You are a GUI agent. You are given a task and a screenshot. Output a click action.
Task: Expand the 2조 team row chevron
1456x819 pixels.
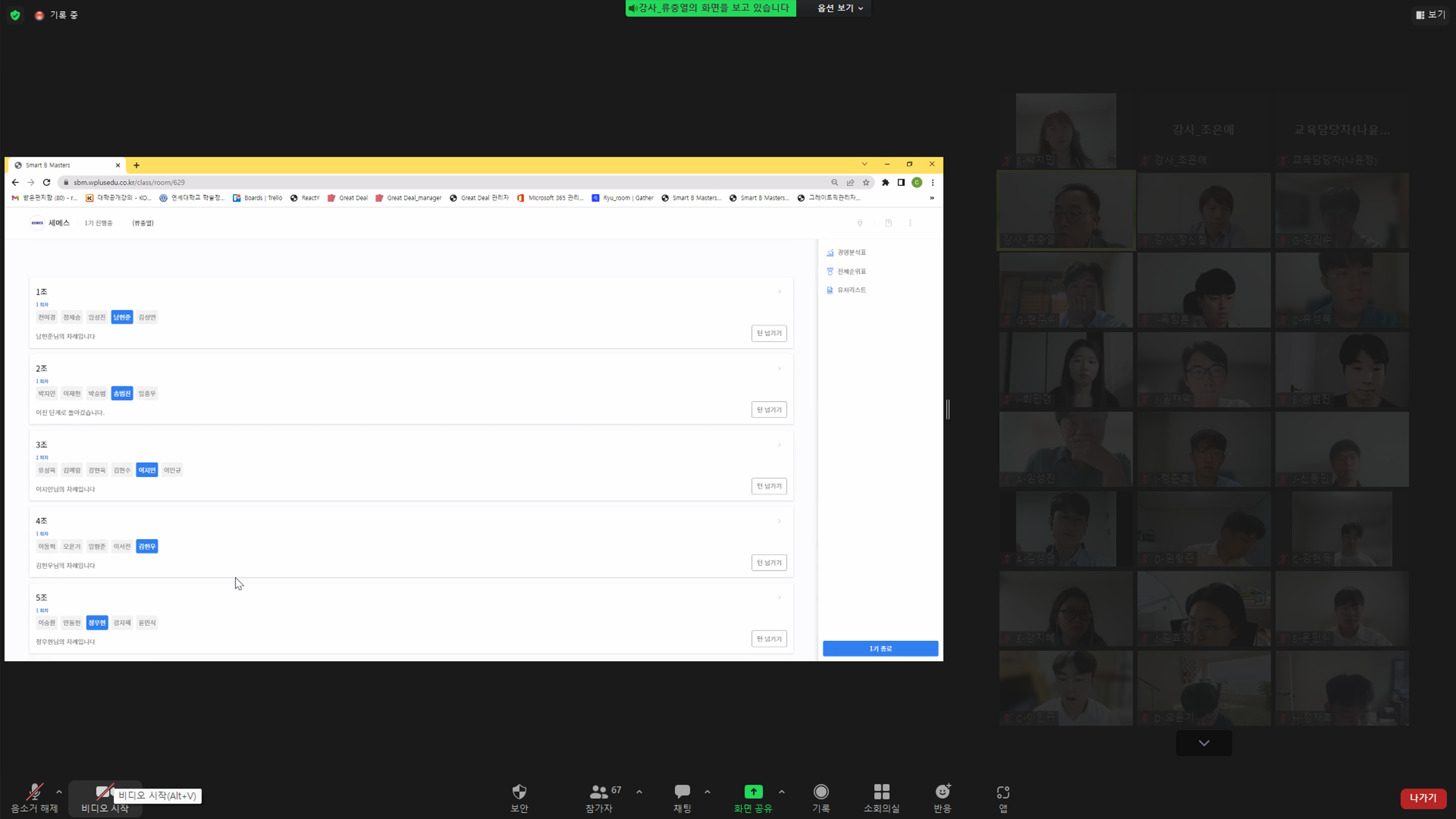(780, 368)
